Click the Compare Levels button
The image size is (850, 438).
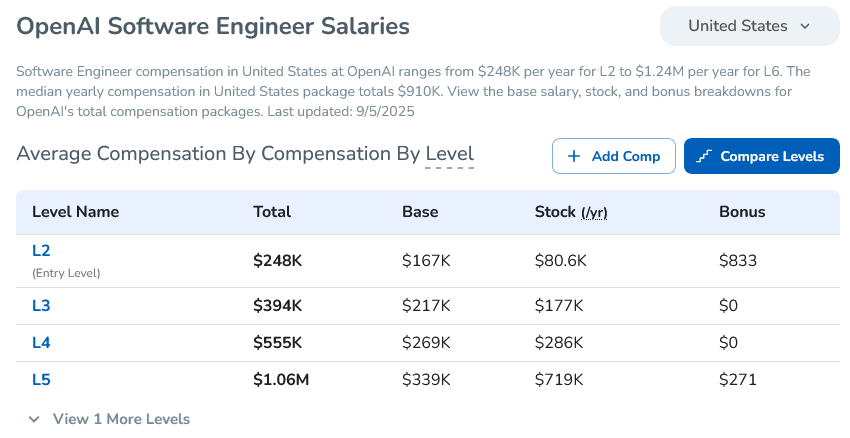click(x=761, y=156)
